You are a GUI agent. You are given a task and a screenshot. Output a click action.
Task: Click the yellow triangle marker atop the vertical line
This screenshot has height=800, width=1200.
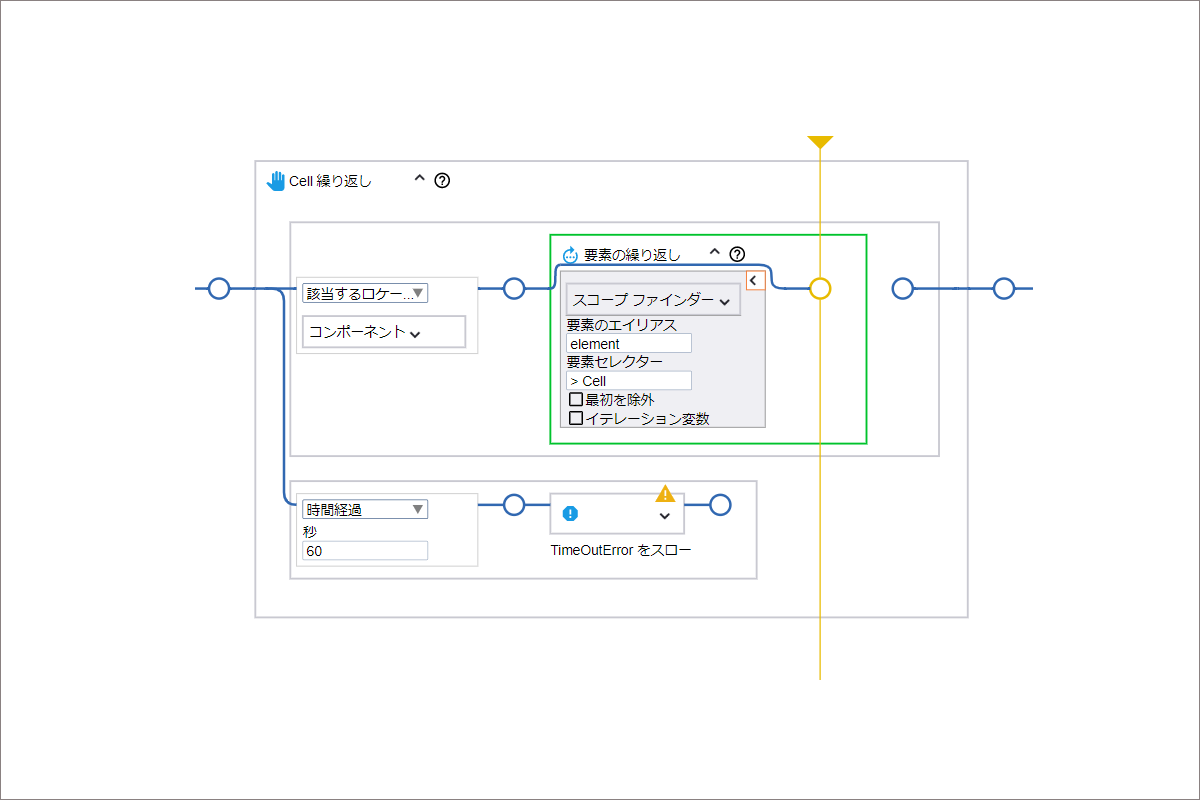(820, 142)
